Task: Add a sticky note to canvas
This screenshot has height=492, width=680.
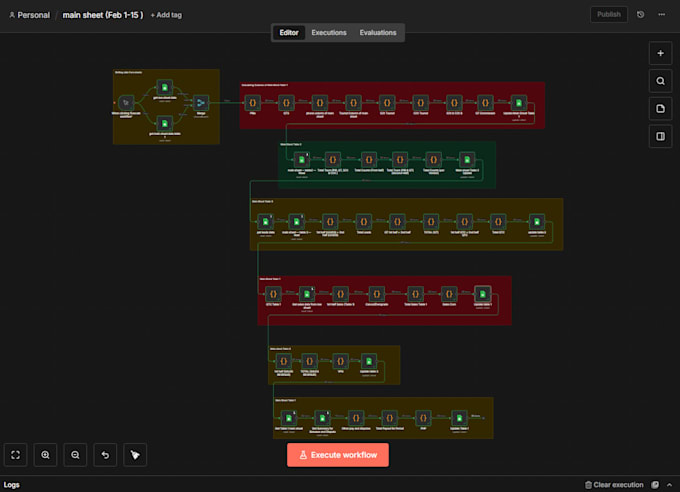Action: [x=660, y=109]
